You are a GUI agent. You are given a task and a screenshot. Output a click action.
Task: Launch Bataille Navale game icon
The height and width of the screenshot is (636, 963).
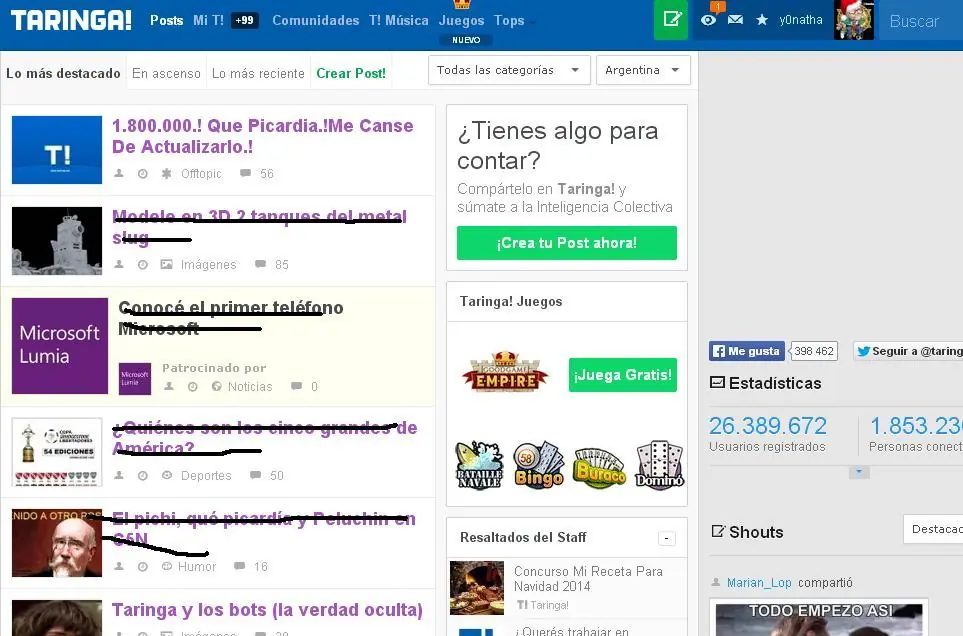coord(480,465)
